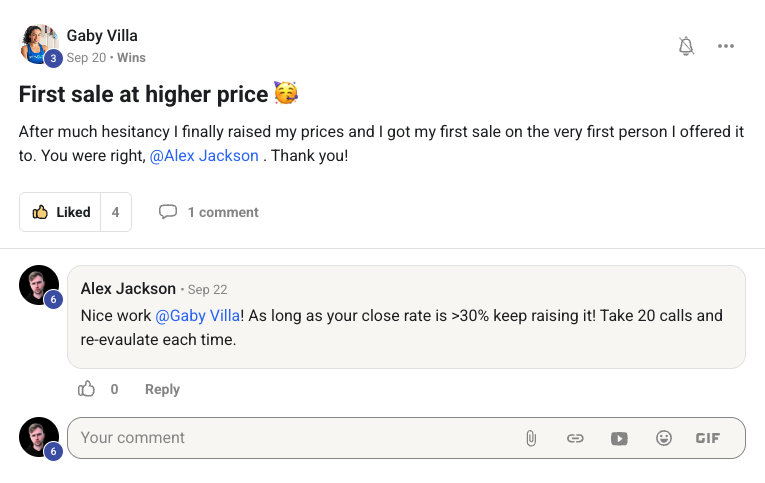This screenshot has height=483, width=765.
Task: Insert a link using the chain icon
Action: (x=575, y=438)
